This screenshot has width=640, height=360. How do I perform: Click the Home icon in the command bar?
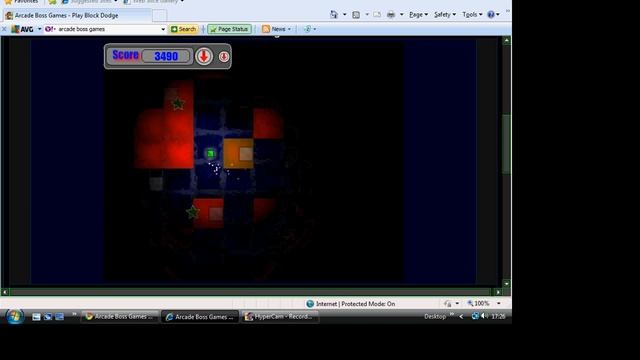(x=333, y=14)
